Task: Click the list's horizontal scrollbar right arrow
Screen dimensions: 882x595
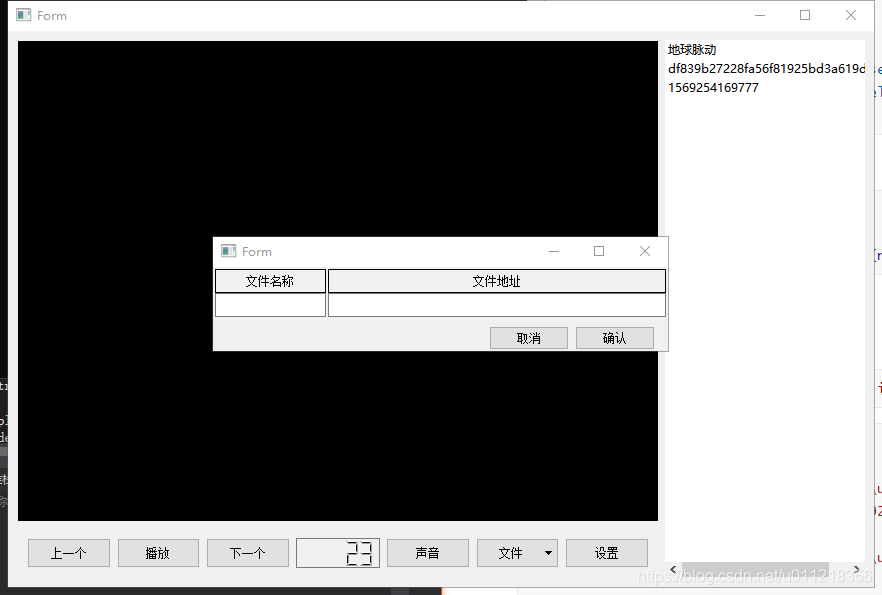Action: tap(857, 569)
